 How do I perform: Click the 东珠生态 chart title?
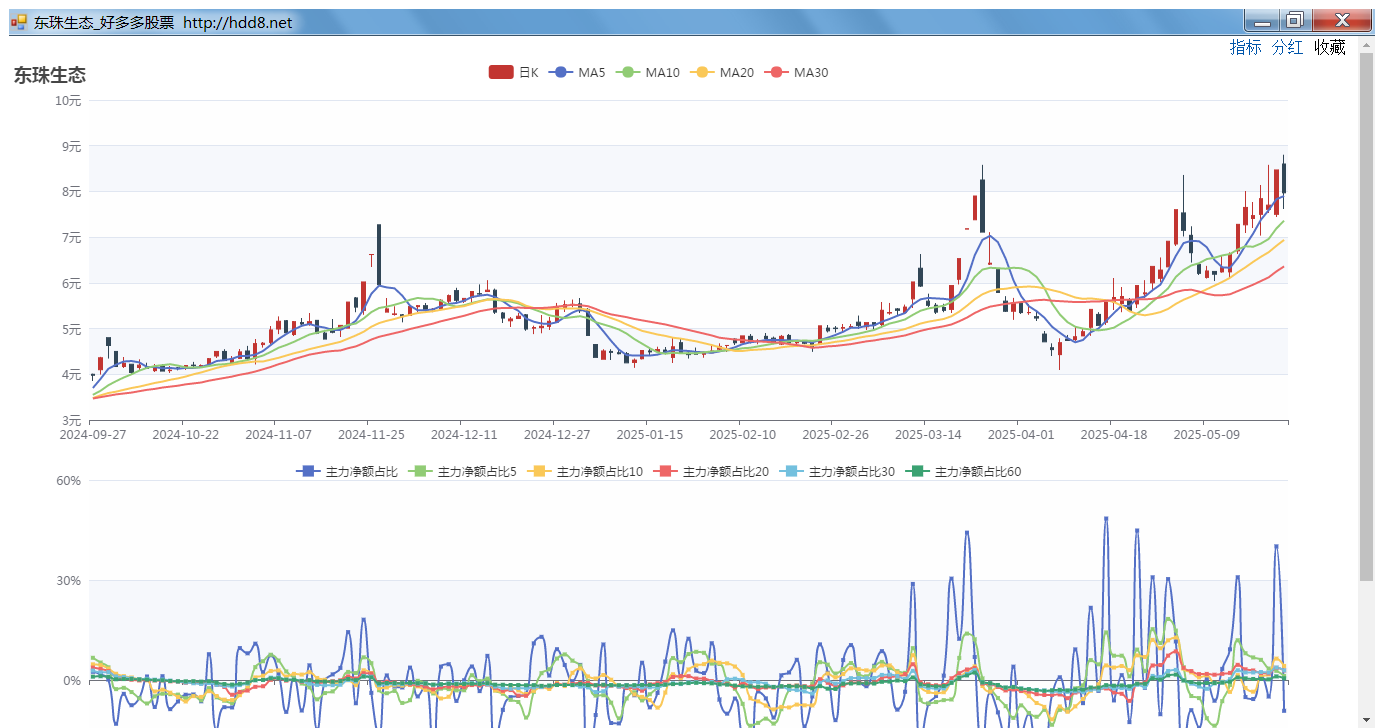point(50,75)
